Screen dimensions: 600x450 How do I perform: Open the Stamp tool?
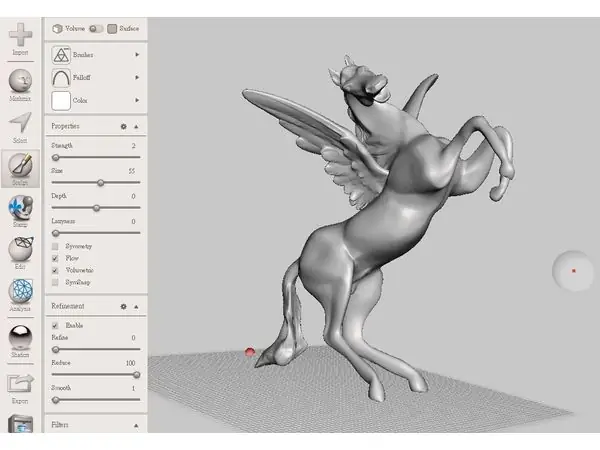pyautogui.click(x=20, y=211)
